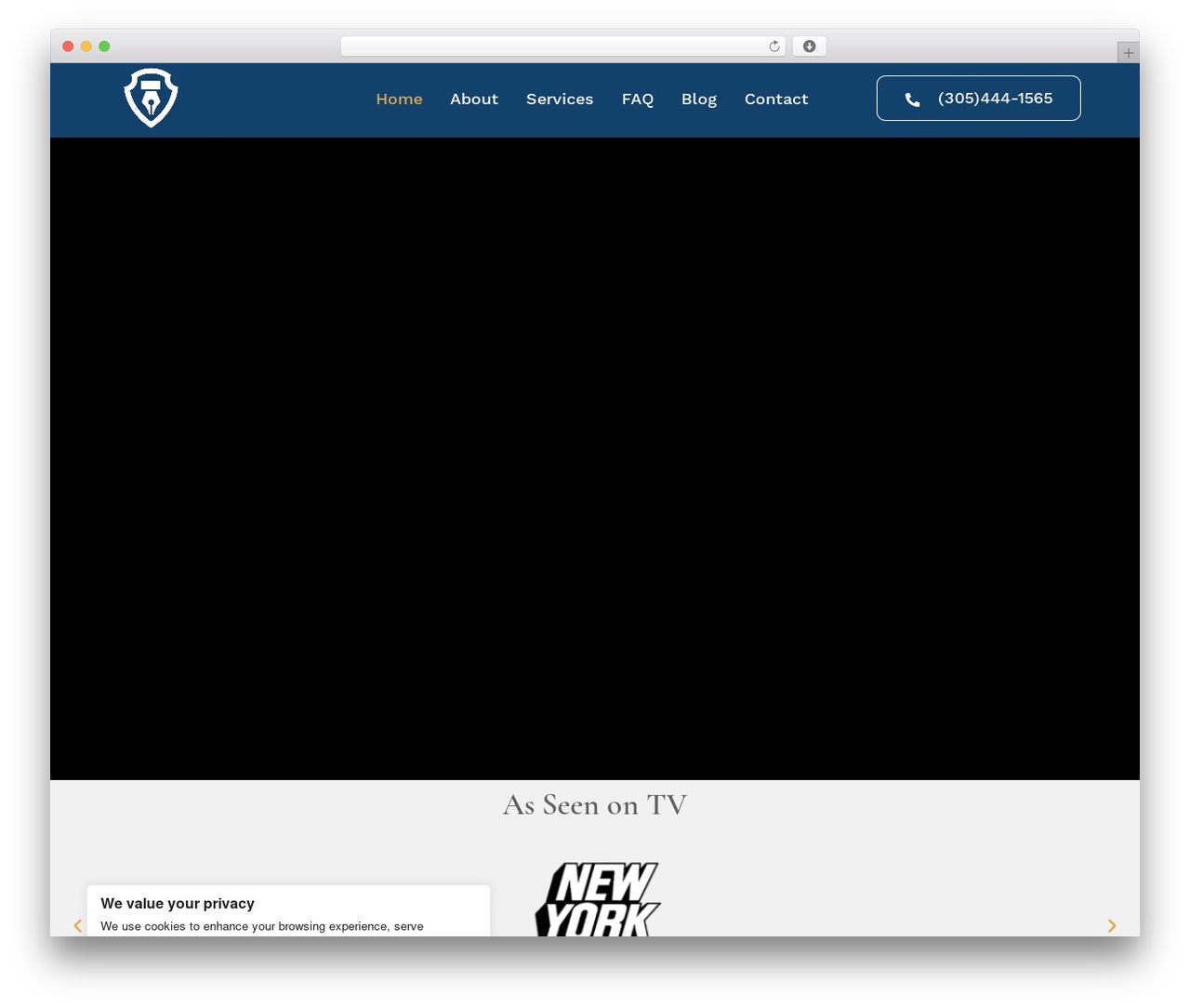Image resolution: width=1190 pixels, height=1008 pixels.
Task: Reload the page in browser
Action: click(x=773, y=46)
